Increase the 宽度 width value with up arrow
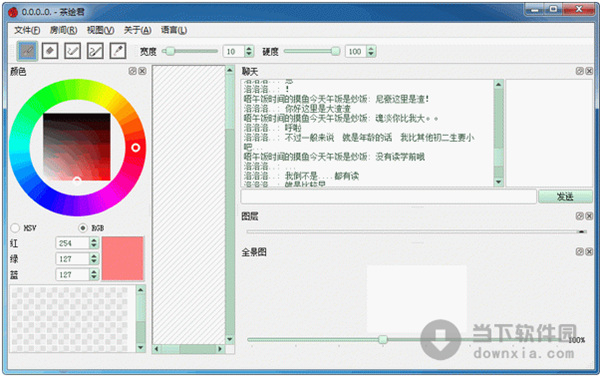Image resolution: width=600 pixels, height=377 pixels. point(249,49)
